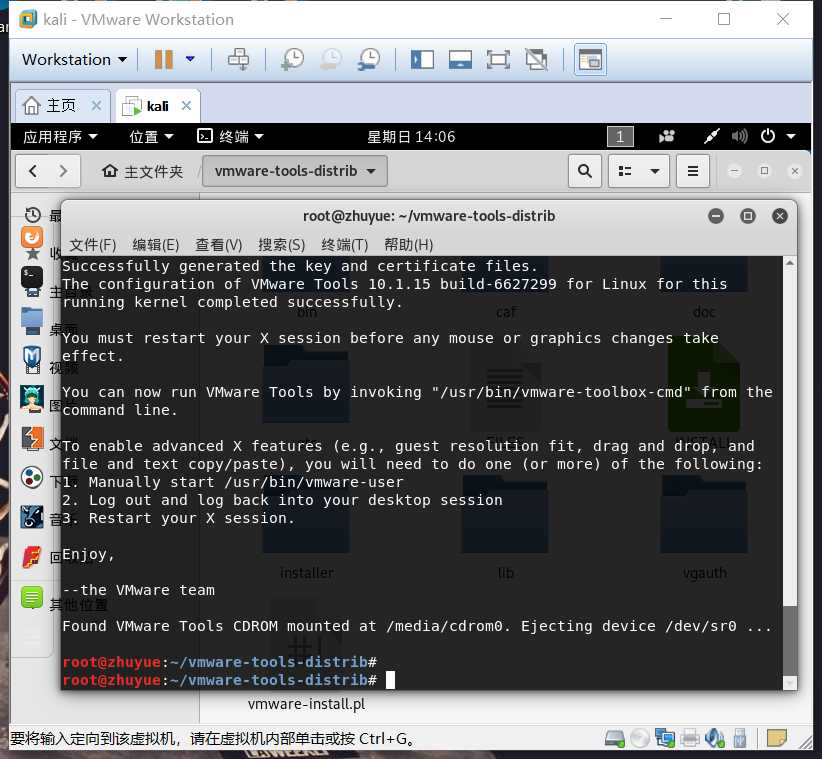Open the 搜索(S) terminal menu
Screen dimensions: 822x759
(282, 245)
